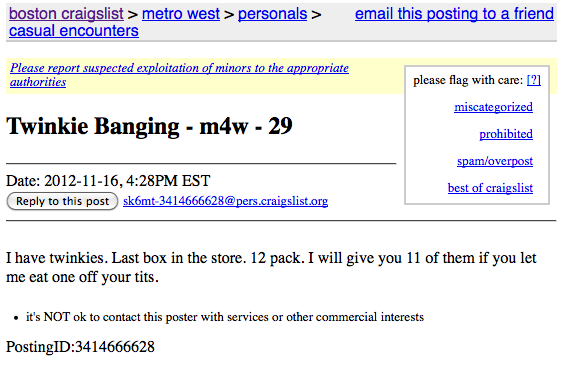Open the pers.craigslist.org reply email address
The height and width of the screenshot is (373, 564).
coord(226,201)
